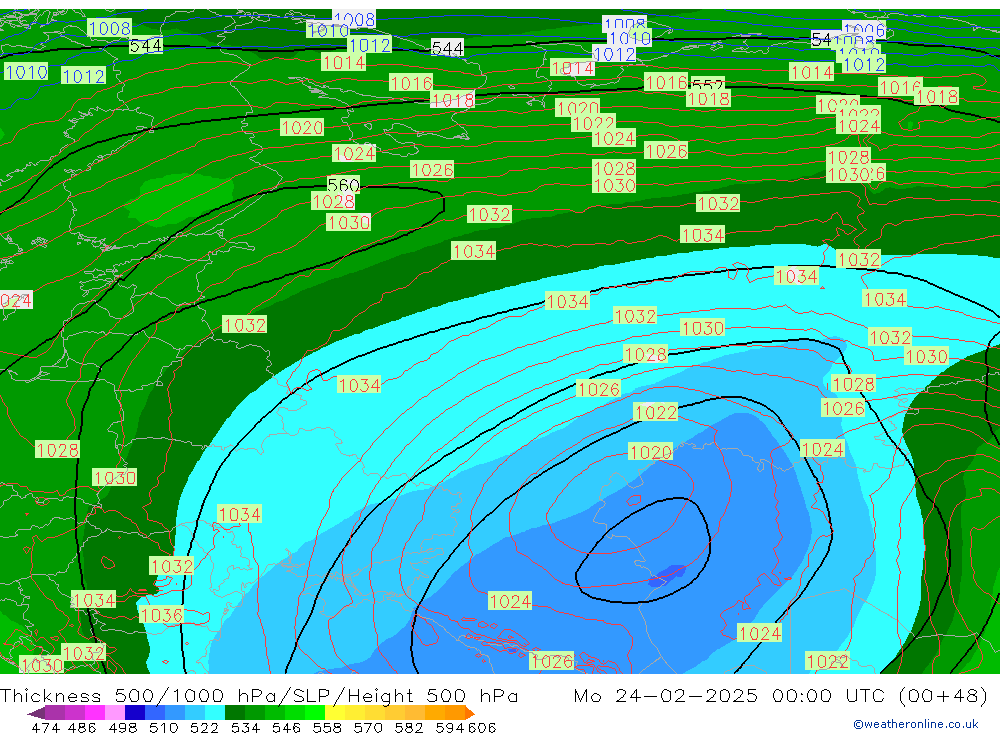Click the date text 'Mo 24-02-2025 00:00 UTC (00+48)'
This screenshot has width=1000, height=733.
click(781, 695)
